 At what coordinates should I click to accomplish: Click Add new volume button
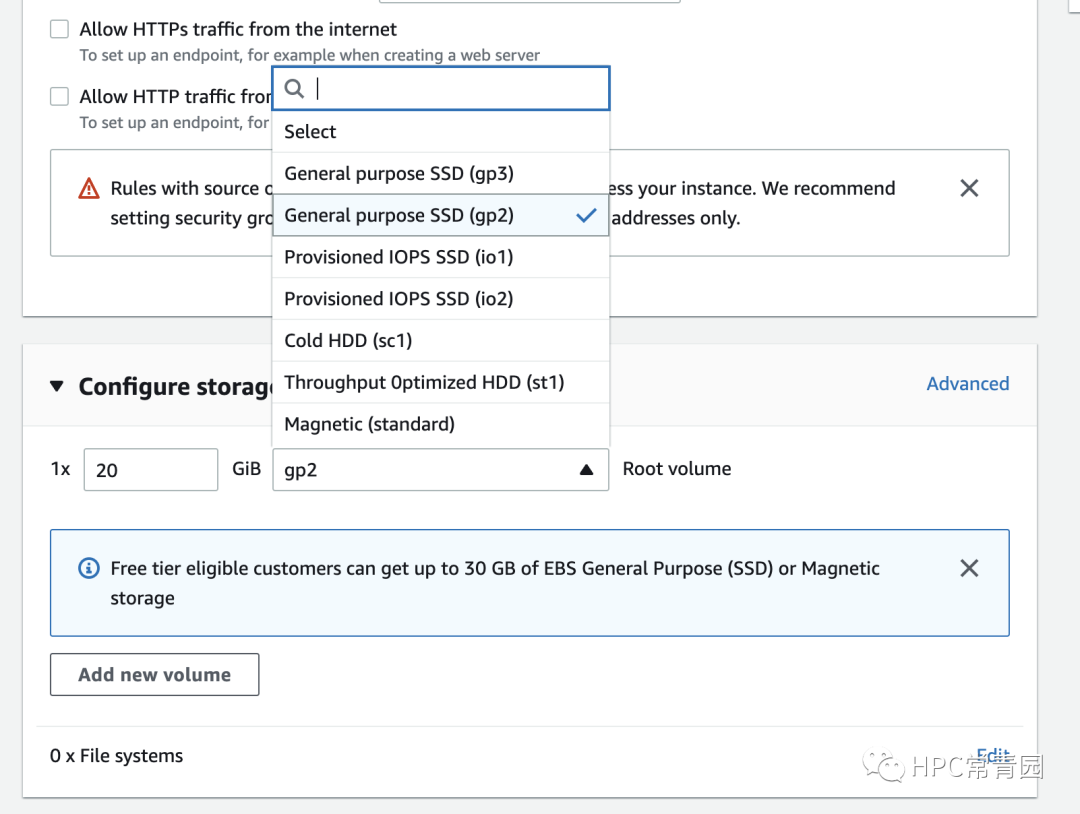155,675
